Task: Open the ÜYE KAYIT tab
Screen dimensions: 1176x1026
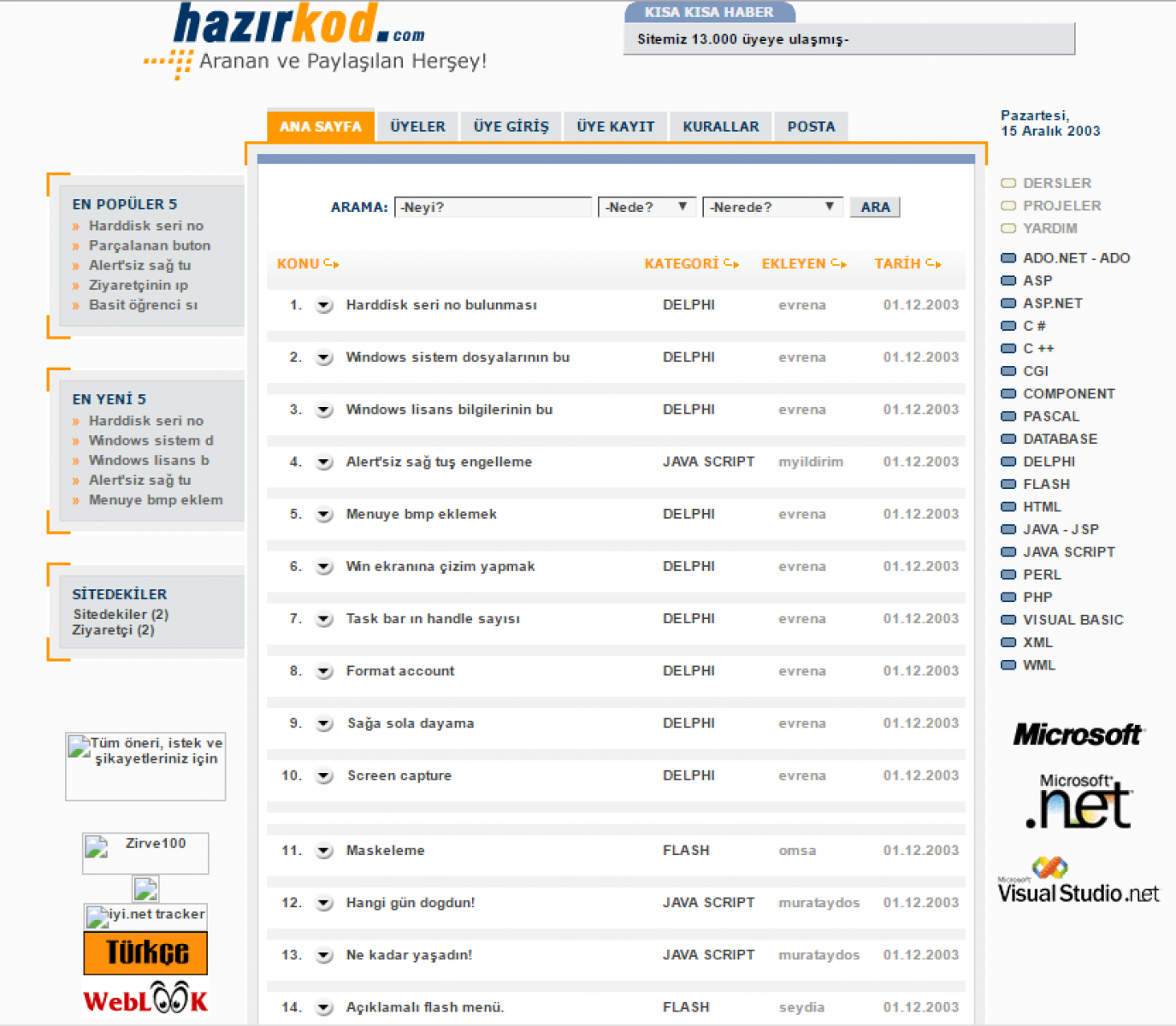Action: coord(615,127)
